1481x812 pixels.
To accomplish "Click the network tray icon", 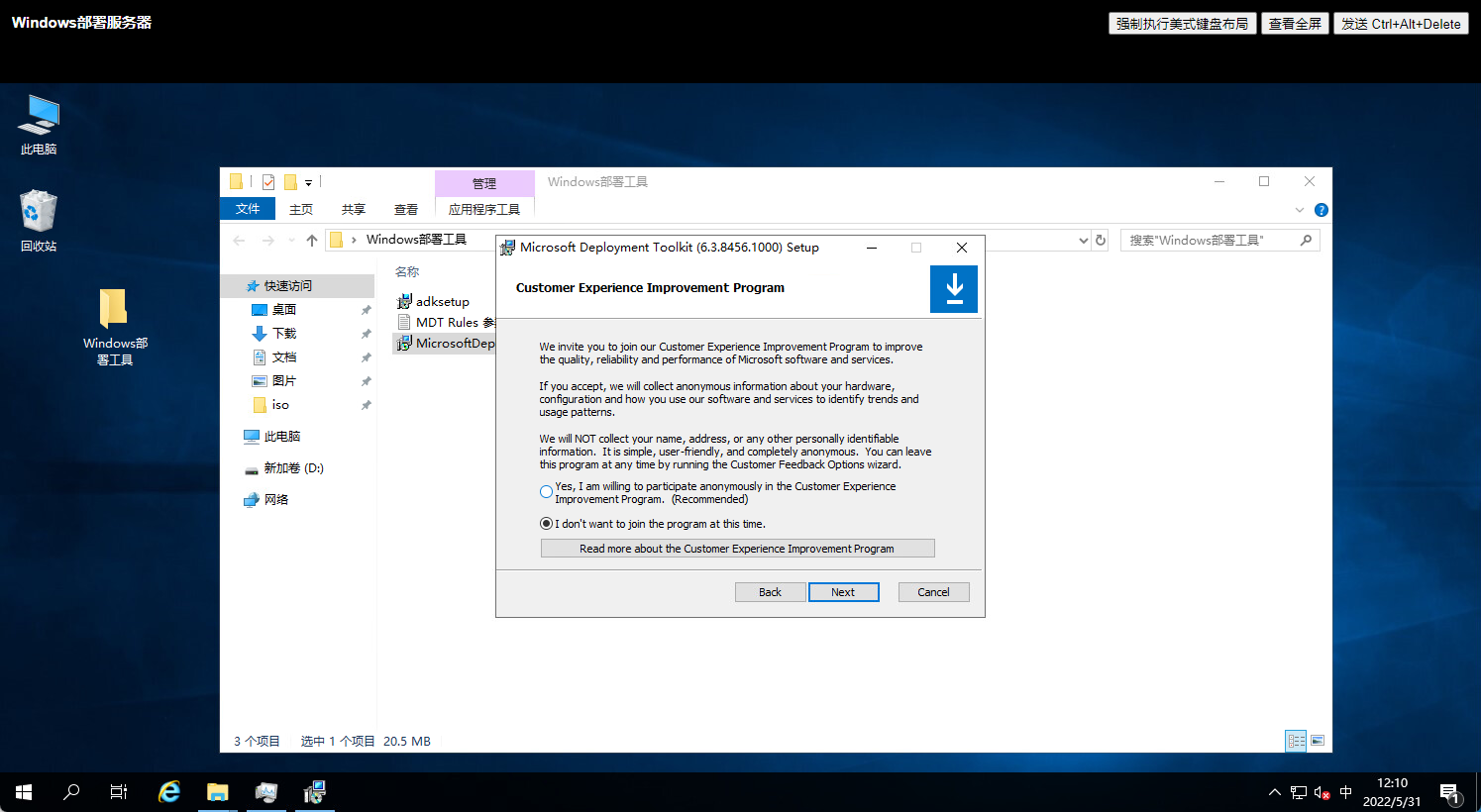I will [1298, 792].
